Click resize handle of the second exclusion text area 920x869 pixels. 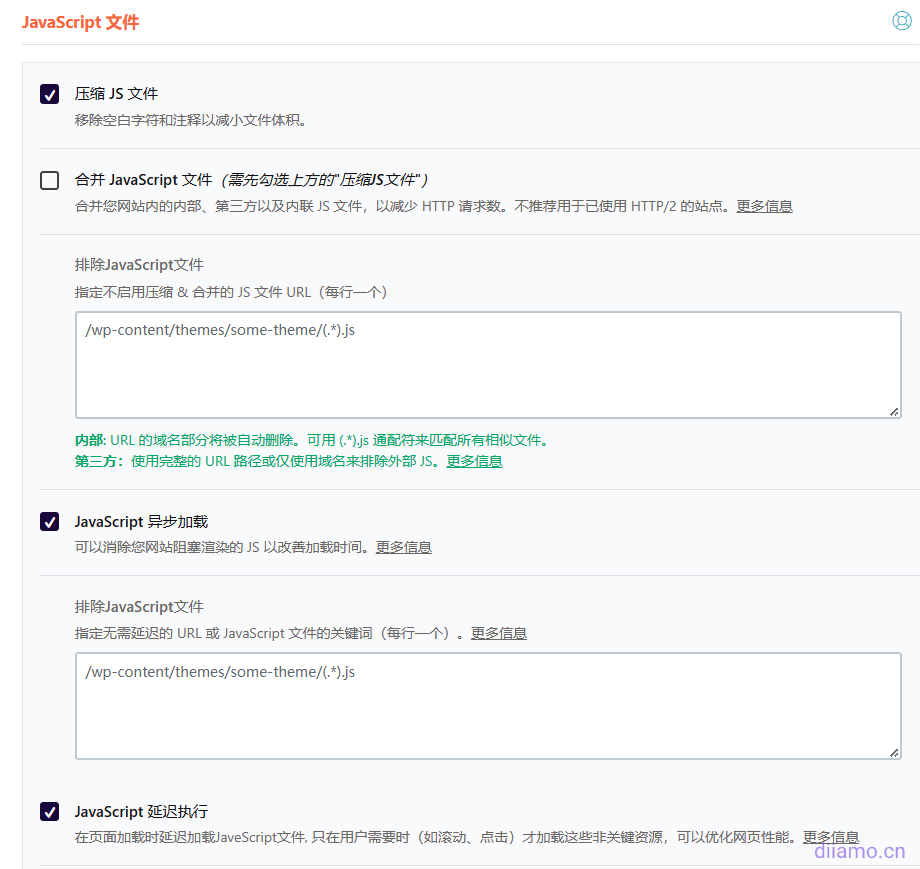[893, 752]
